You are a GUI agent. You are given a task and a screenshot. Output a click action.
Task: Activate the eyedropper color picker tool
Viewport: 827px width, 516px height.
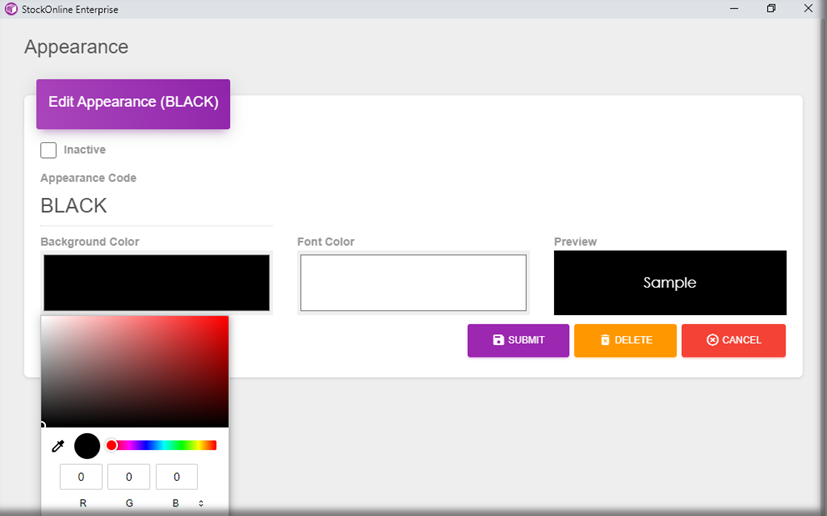click(x=58, y=446)
